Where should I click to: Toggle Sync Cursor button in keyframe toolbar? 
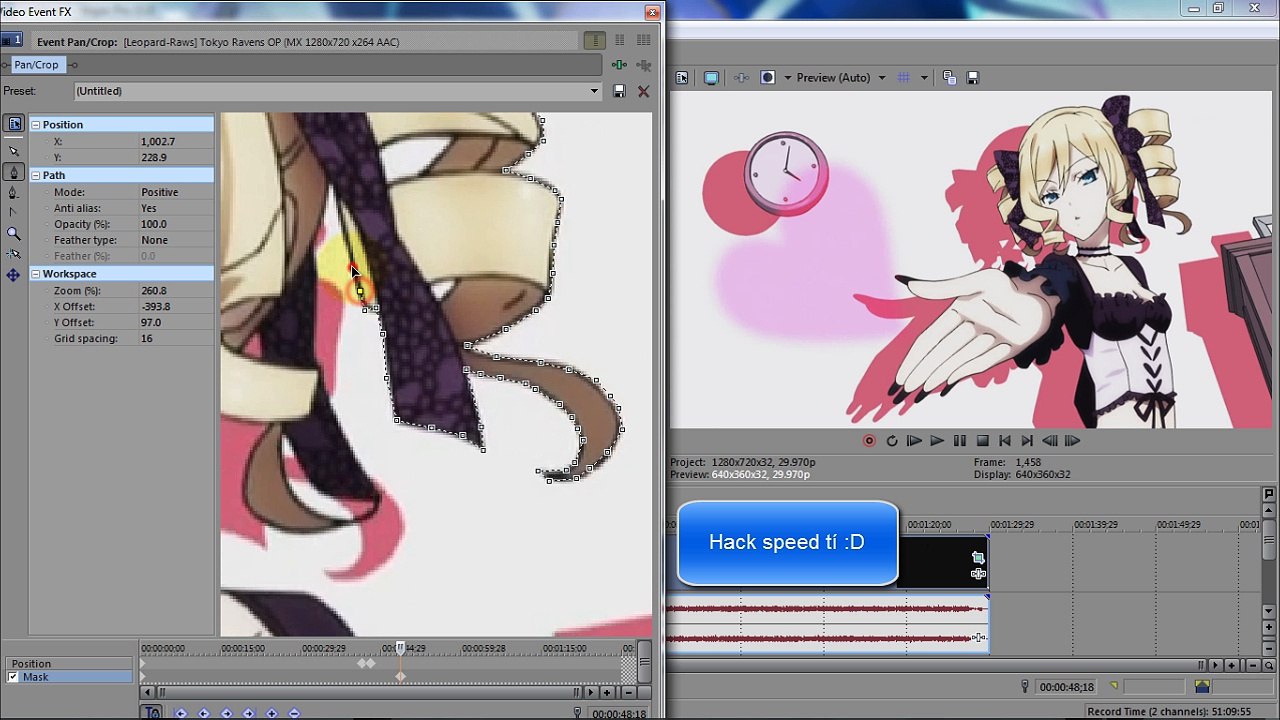152,712
